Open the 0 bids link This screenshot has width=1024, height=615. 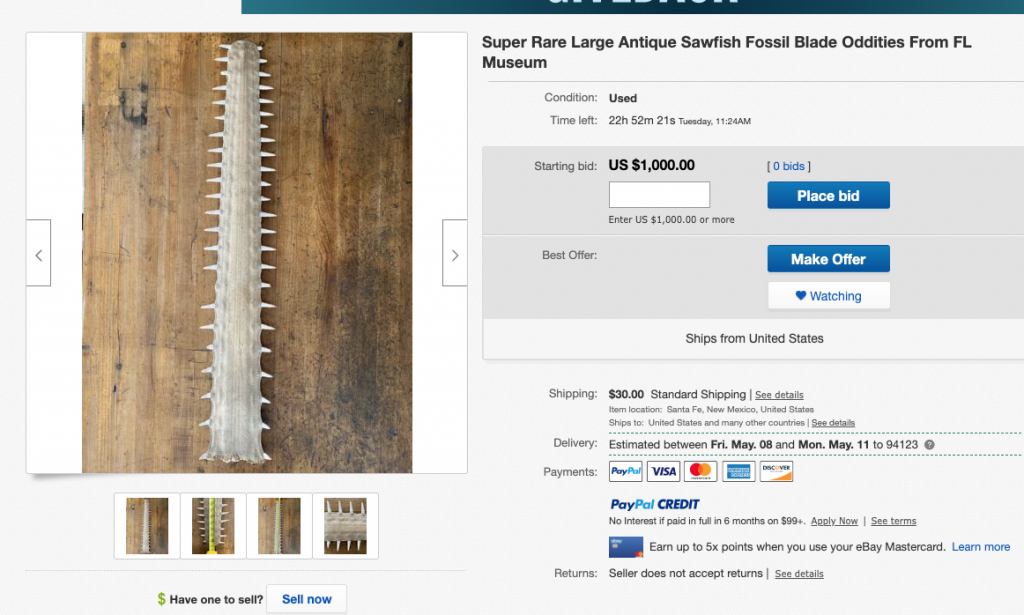click(789, 166)
